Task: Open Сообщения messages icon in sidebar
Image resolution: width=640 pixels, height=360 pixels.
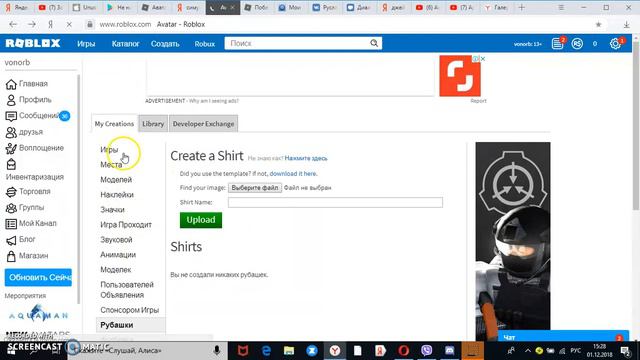Action: [x=11, y=116]
